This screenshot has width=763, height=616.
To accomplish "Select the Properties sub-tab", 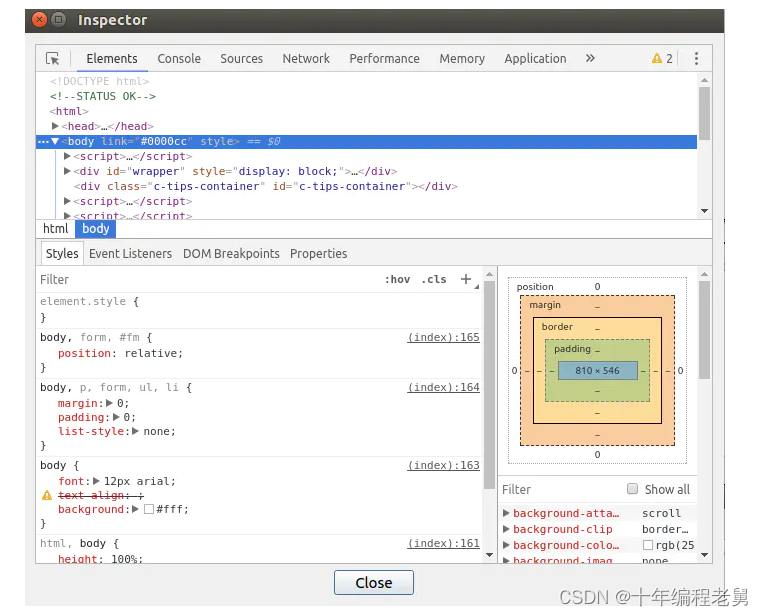I will (x=318, y=254).
